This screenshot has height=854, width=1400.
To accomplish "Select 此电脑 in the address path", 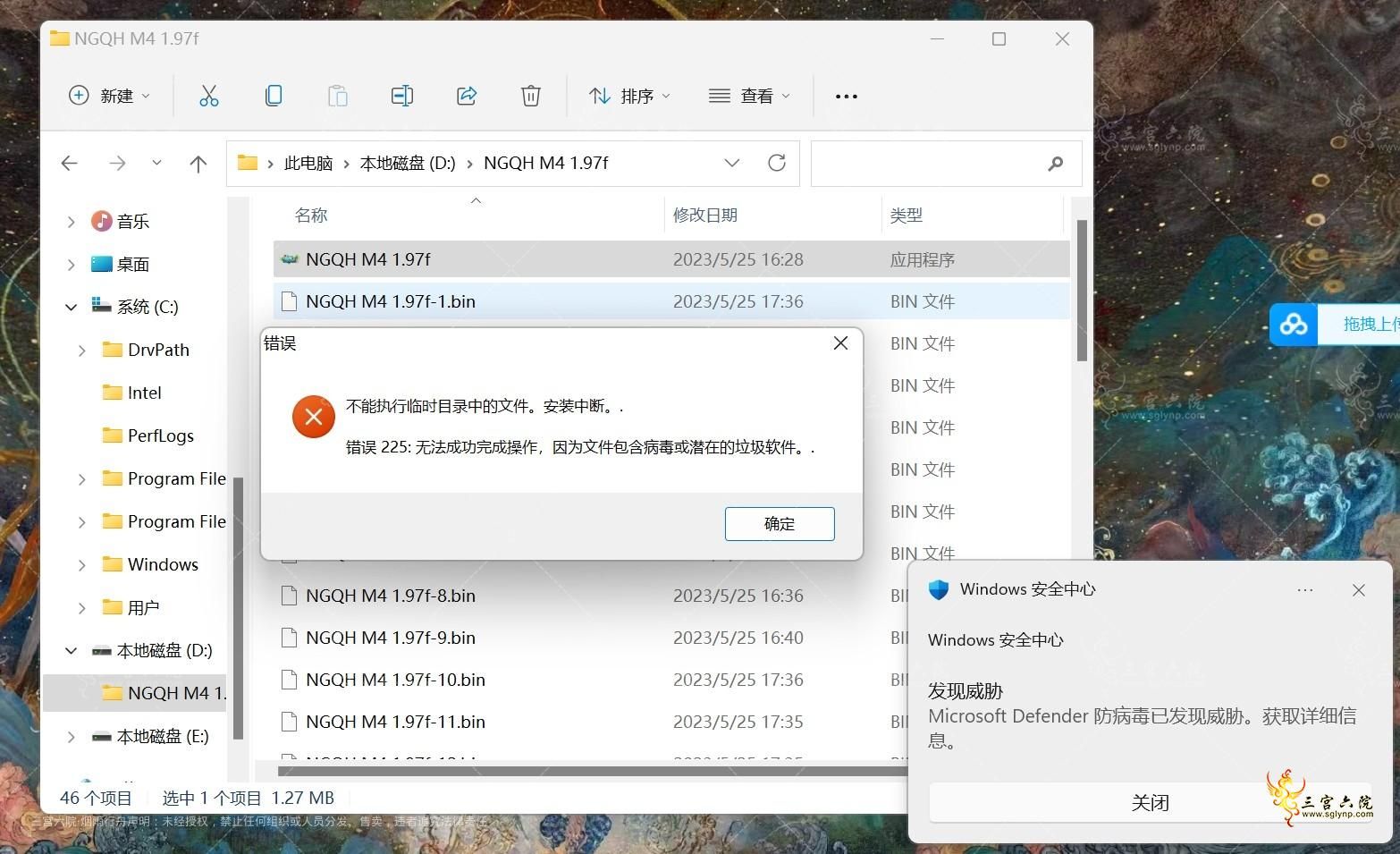I will (308, 163).
